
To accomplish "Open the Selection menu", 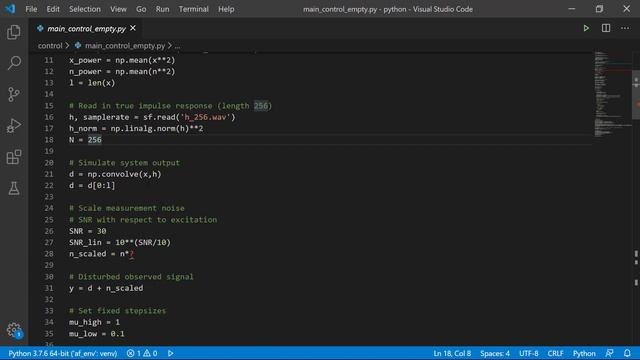I will click(x=84, y=9).
